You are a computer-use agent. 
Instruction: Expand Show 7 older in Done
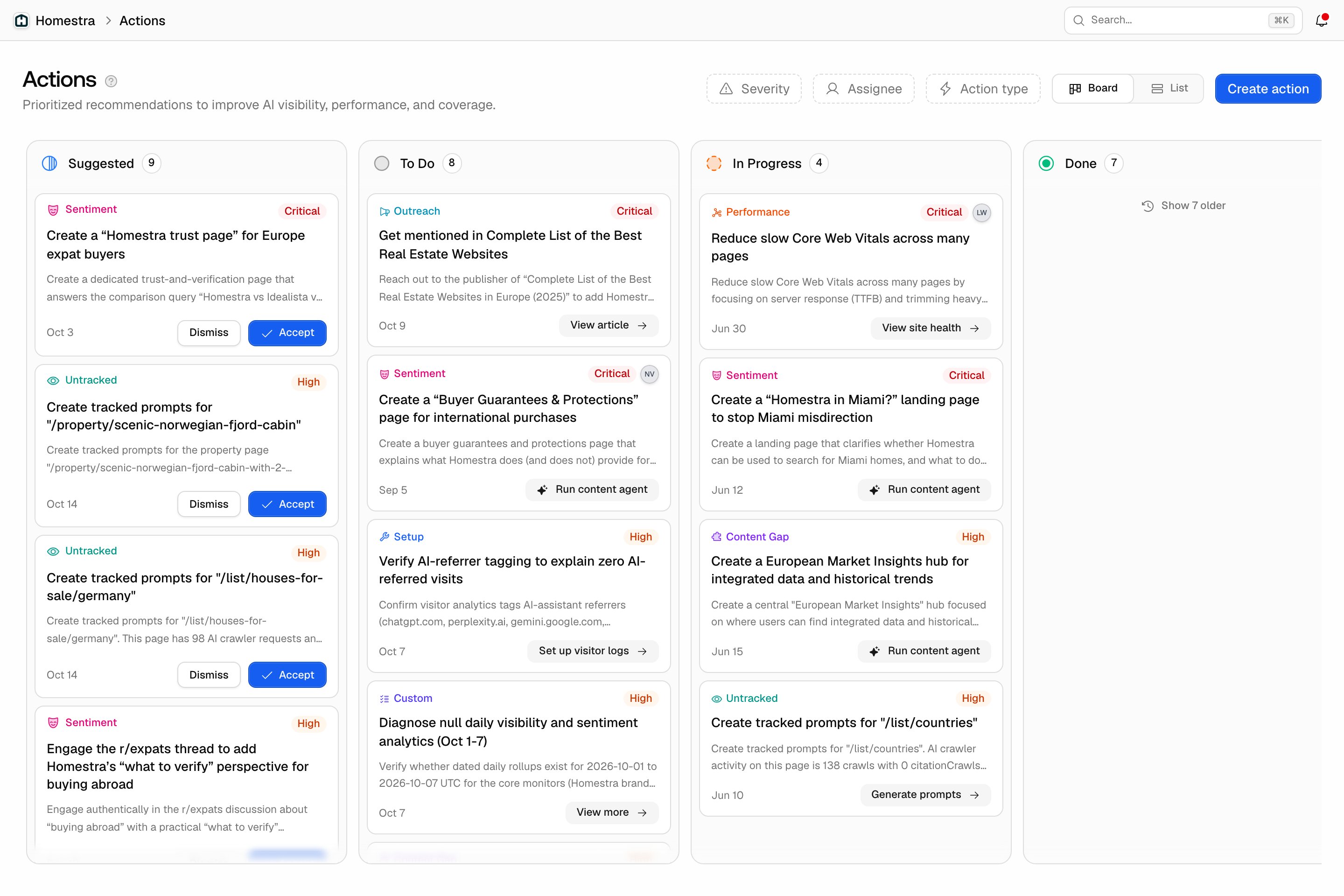[1183, 206]
